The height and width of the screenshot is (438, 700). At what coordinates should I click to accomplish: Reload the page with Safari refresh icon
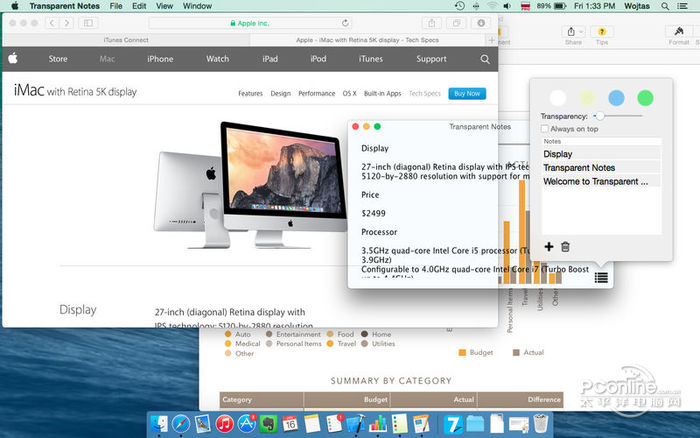coord(345,23)
